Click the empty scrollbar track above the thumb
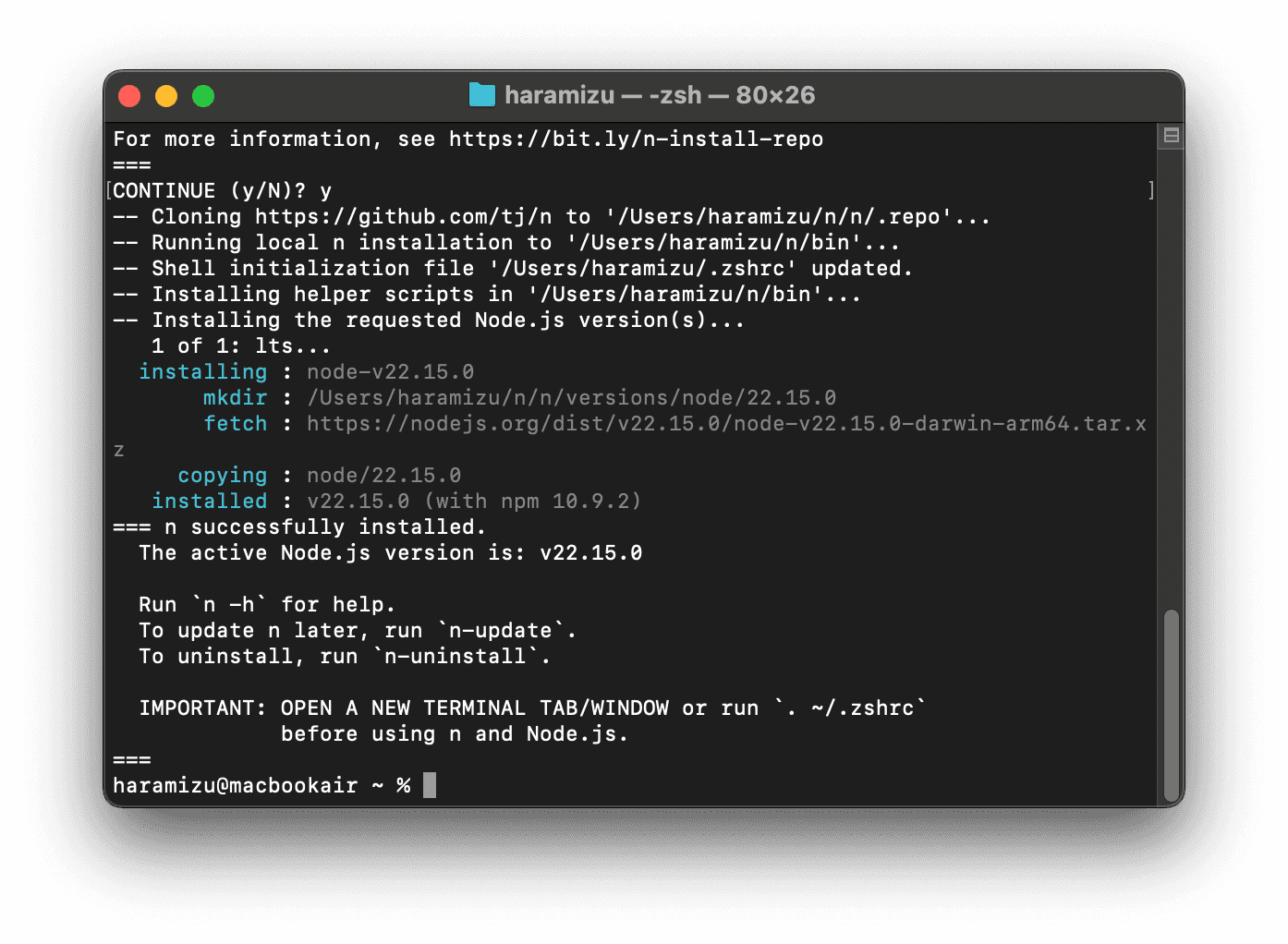The image size is (1288, 944). [x=1171, y=369]
